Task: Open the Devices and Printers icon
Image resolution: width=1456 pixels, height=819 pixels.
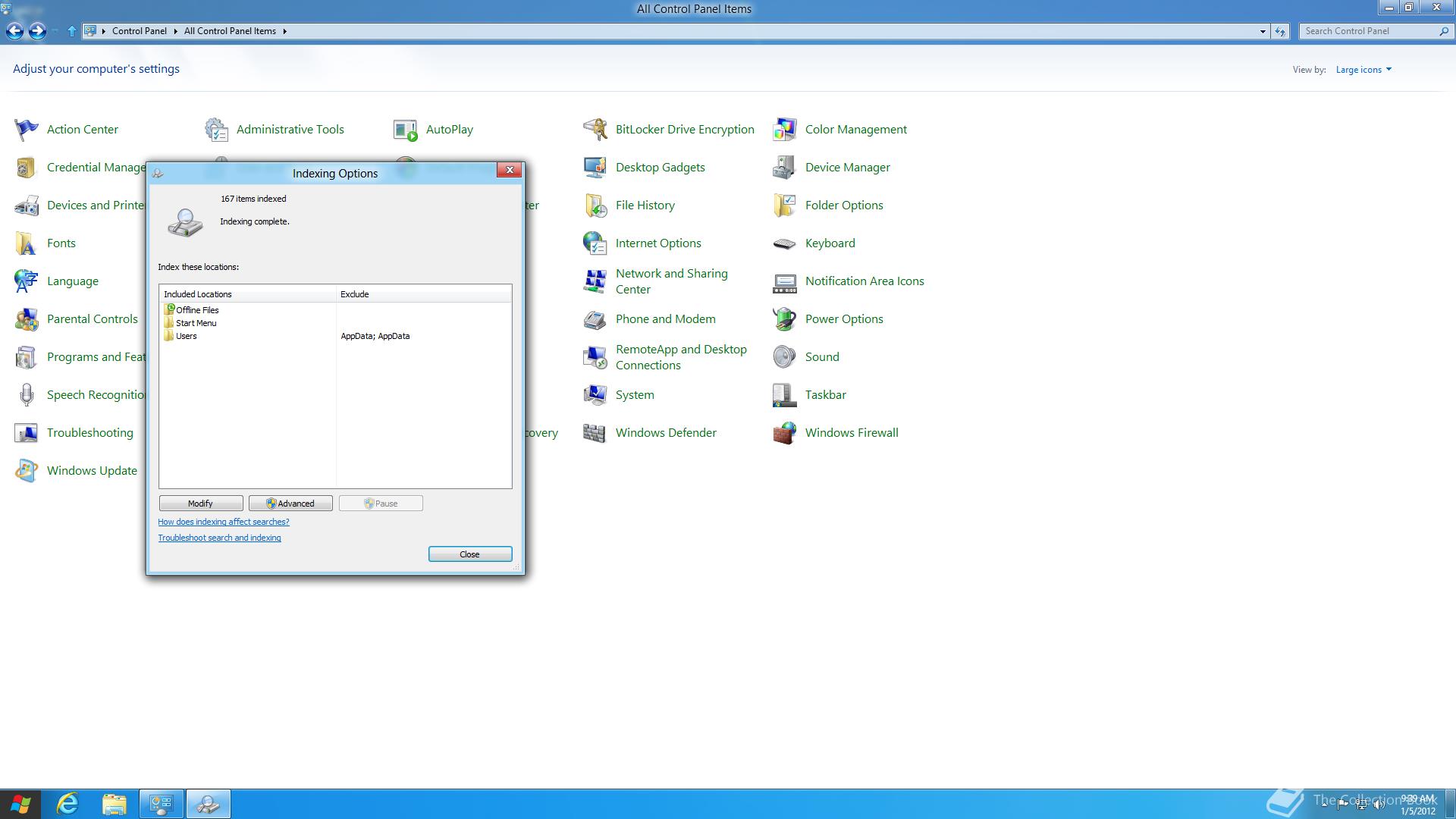Action: (27, 206)
